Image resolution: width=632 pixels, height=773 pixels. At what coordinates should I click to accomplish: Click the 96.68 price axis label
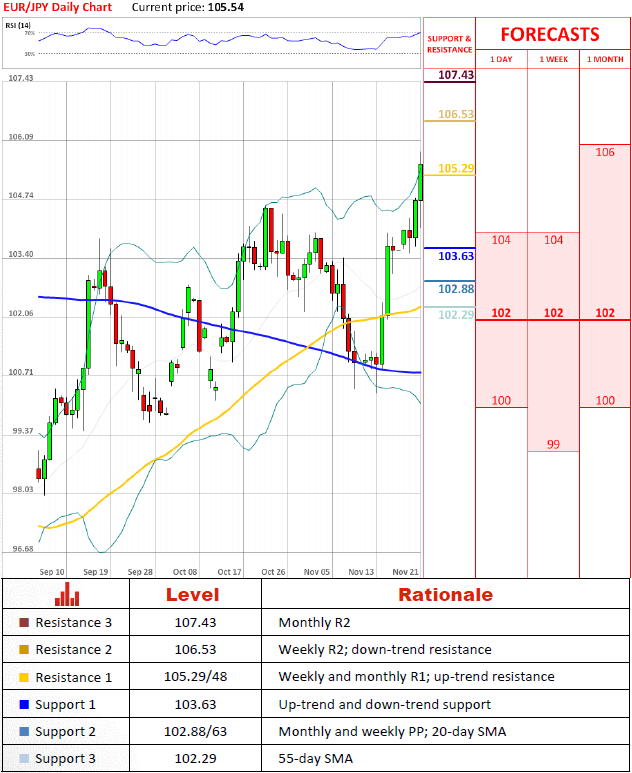pos(23,549)
